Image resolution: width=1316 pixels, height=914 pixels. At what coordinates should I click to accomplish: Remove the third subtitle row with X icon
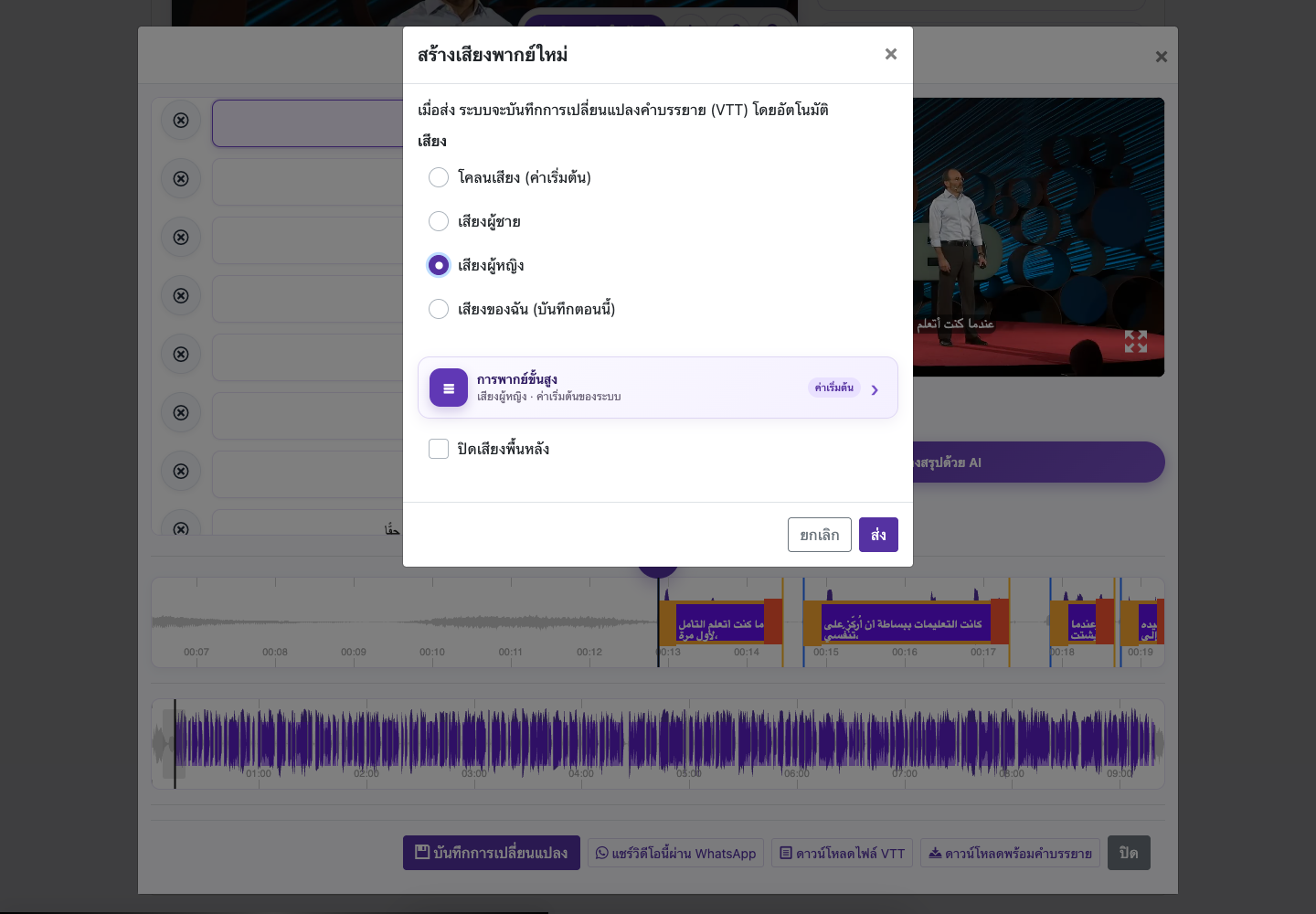pyautogui.click(x=181, y=237)
